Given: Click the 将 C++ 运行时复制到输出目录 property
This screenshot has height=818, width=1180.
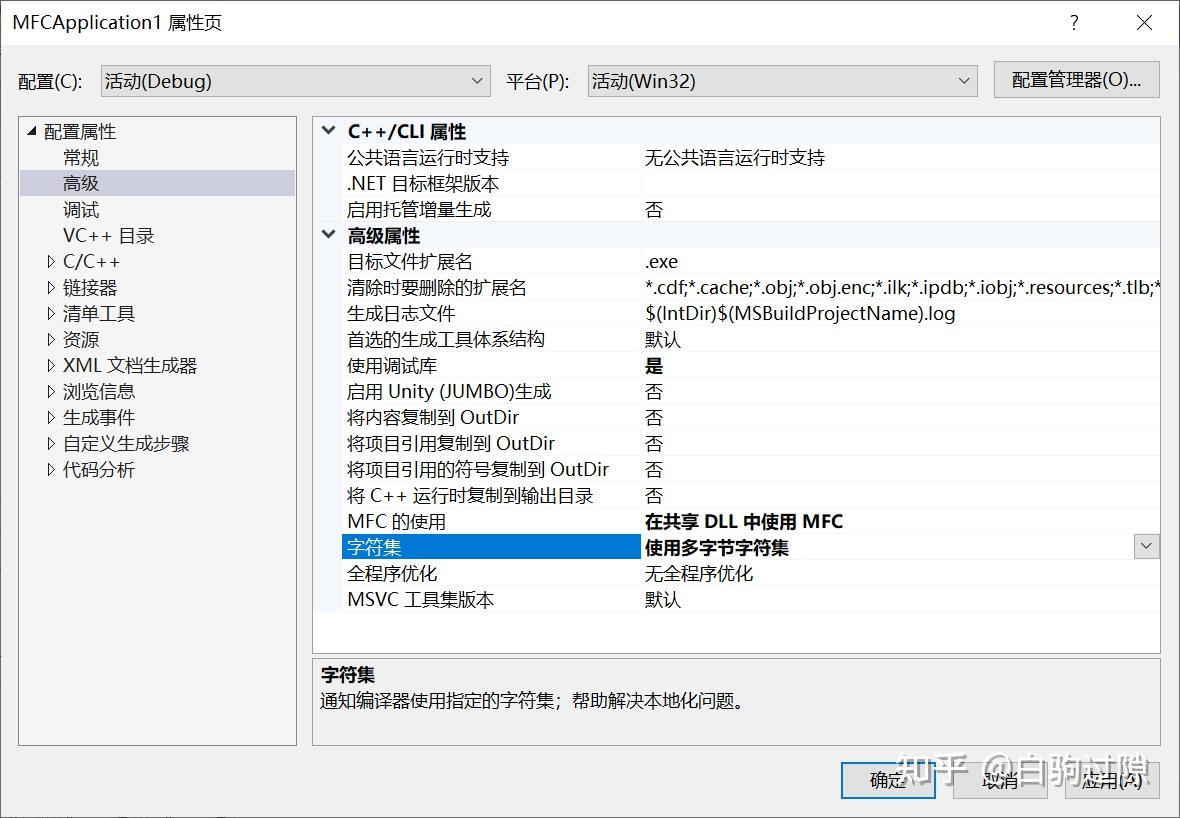Looking at the screenshot, I should point(750,495).
